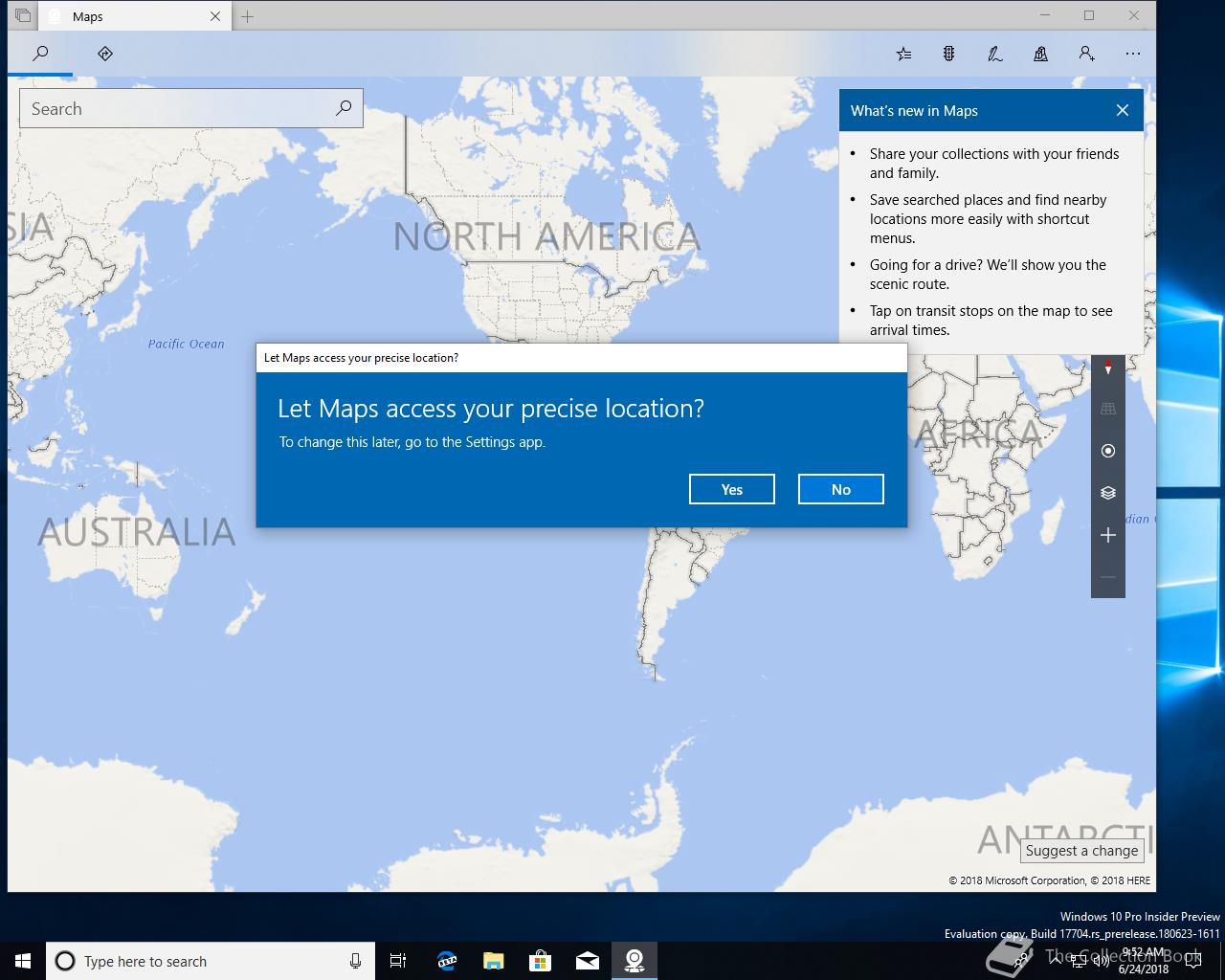Screen dimensions: 1225x980
Task: Click the © 2018 Microsoft Corporation text
Action: pyautogui.click(x=1017, y=880)
